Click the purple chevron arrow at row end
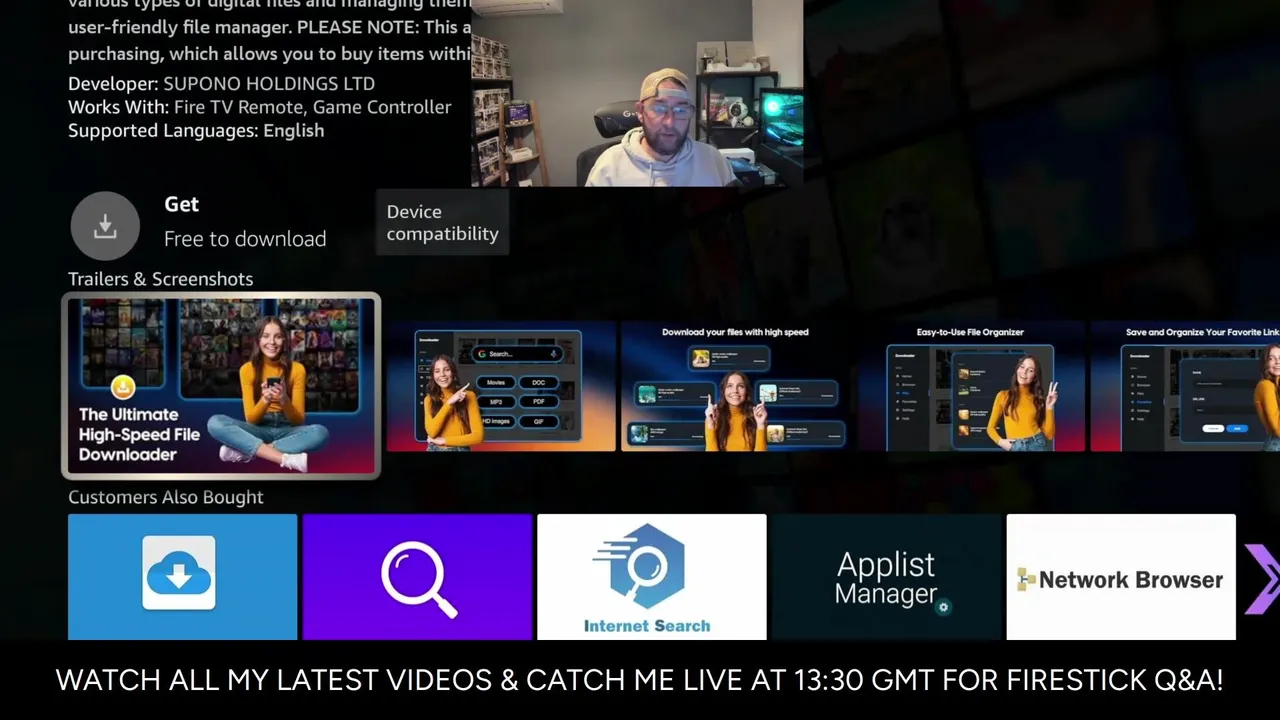 [x=1263, y=579]
